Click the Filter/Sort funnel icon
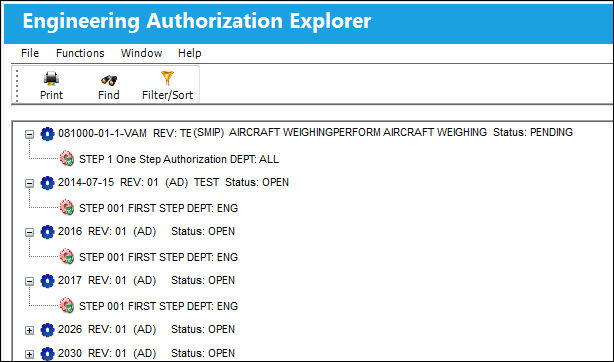The width and height of the screenshot is (614, 362). coord(167,78)
